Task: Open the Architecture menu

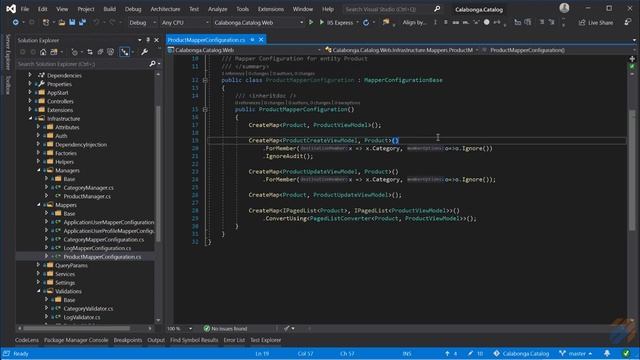Action: pos(165,9)
